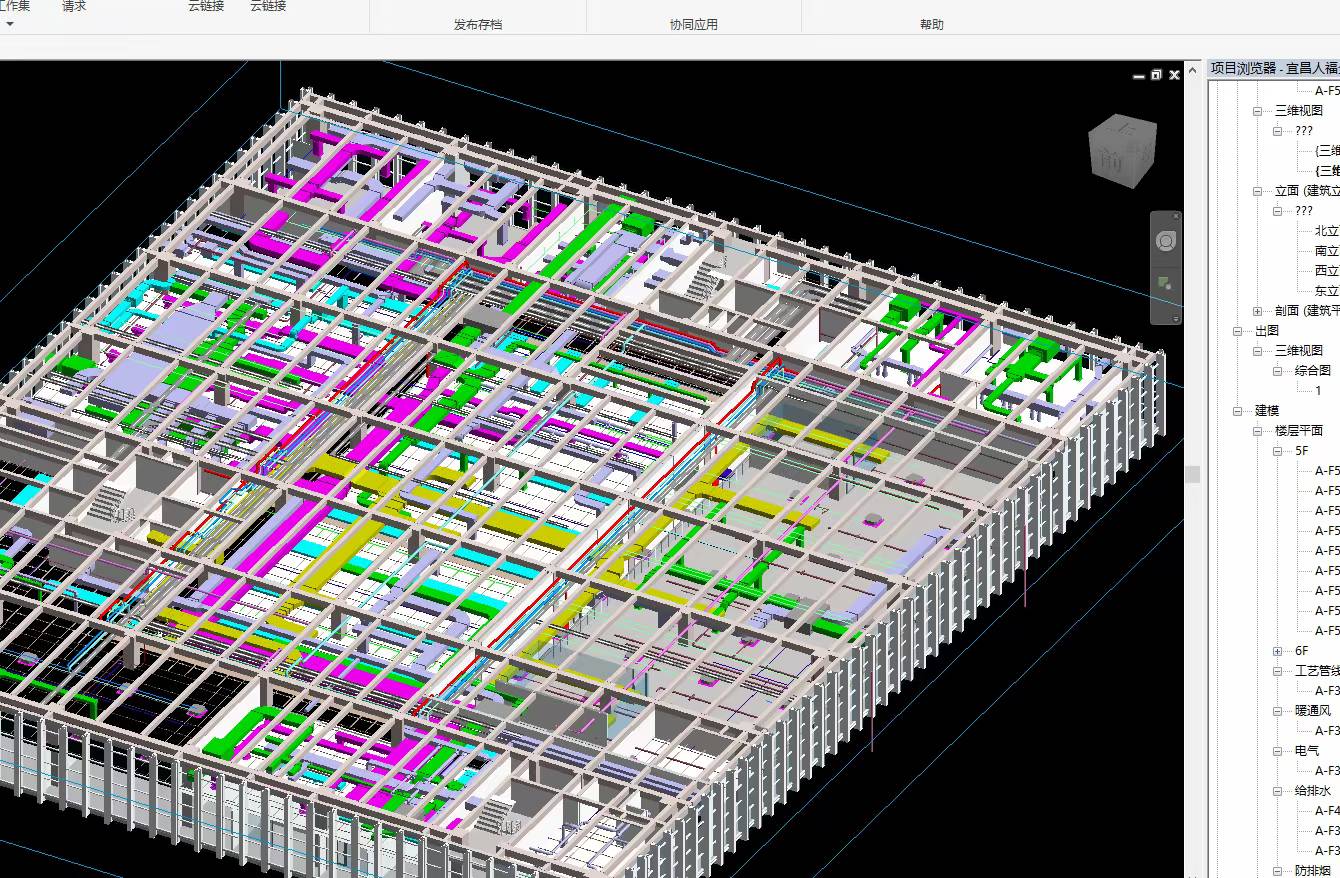Click the 发布存档 ribbon panel label
Screen dimensions: 1340x878
click(478, 25)
